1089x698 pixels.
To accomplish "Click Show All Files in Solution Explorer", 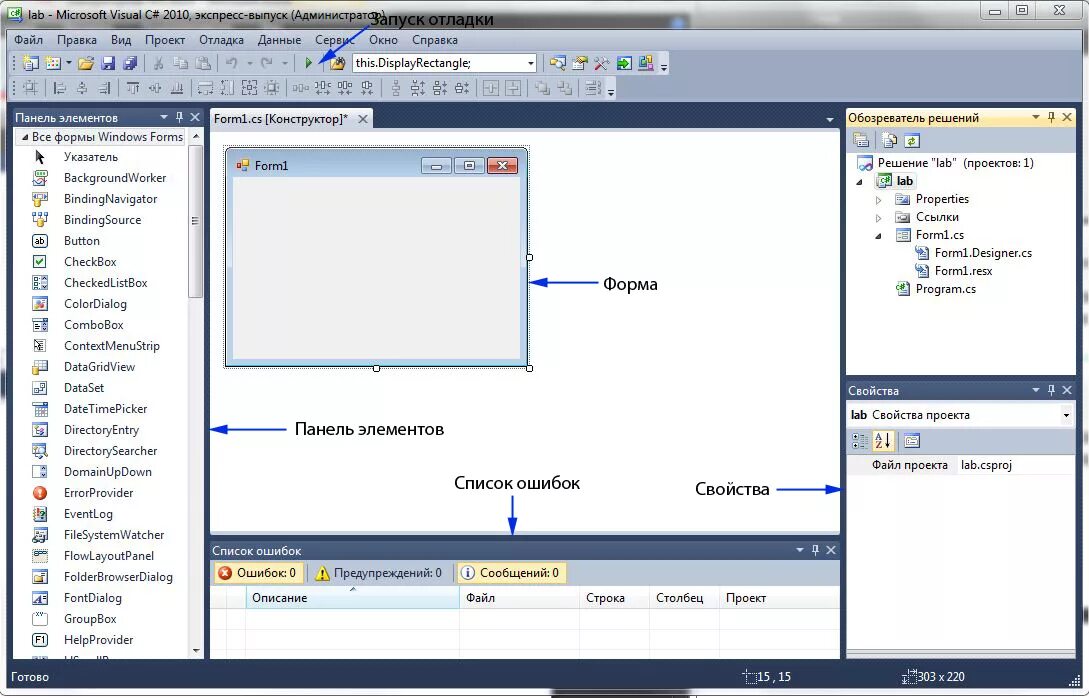I will click(x=890, y=140).
